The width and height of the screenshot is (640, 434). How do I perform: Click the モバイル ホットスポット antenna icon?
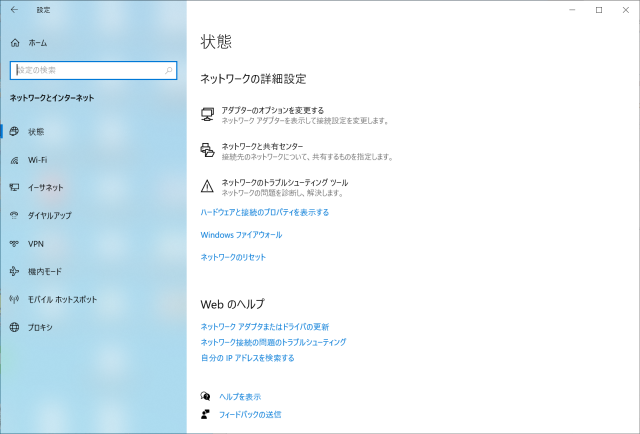coord(14,299)
